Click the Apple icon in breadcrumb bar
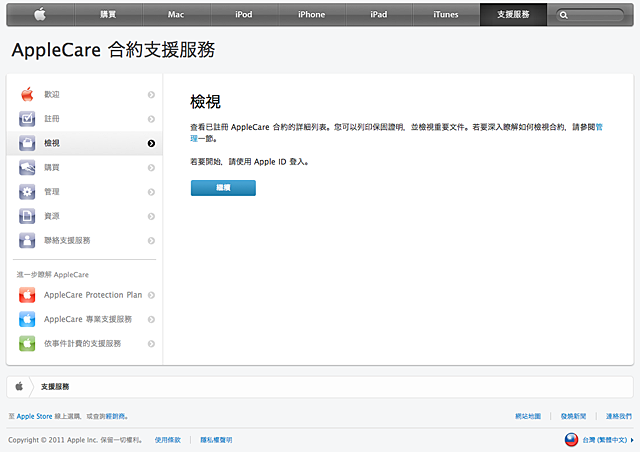This screenshot has width=640, height=452. 19,386
